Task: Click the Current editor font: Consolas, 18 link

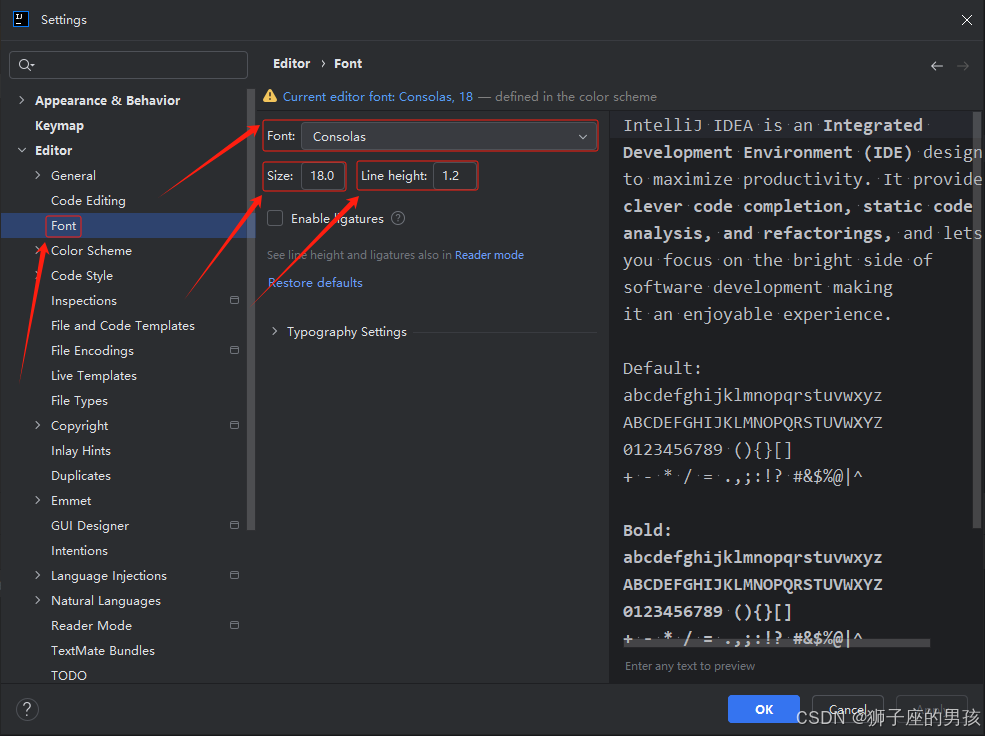Action: (x=378, y=96)
